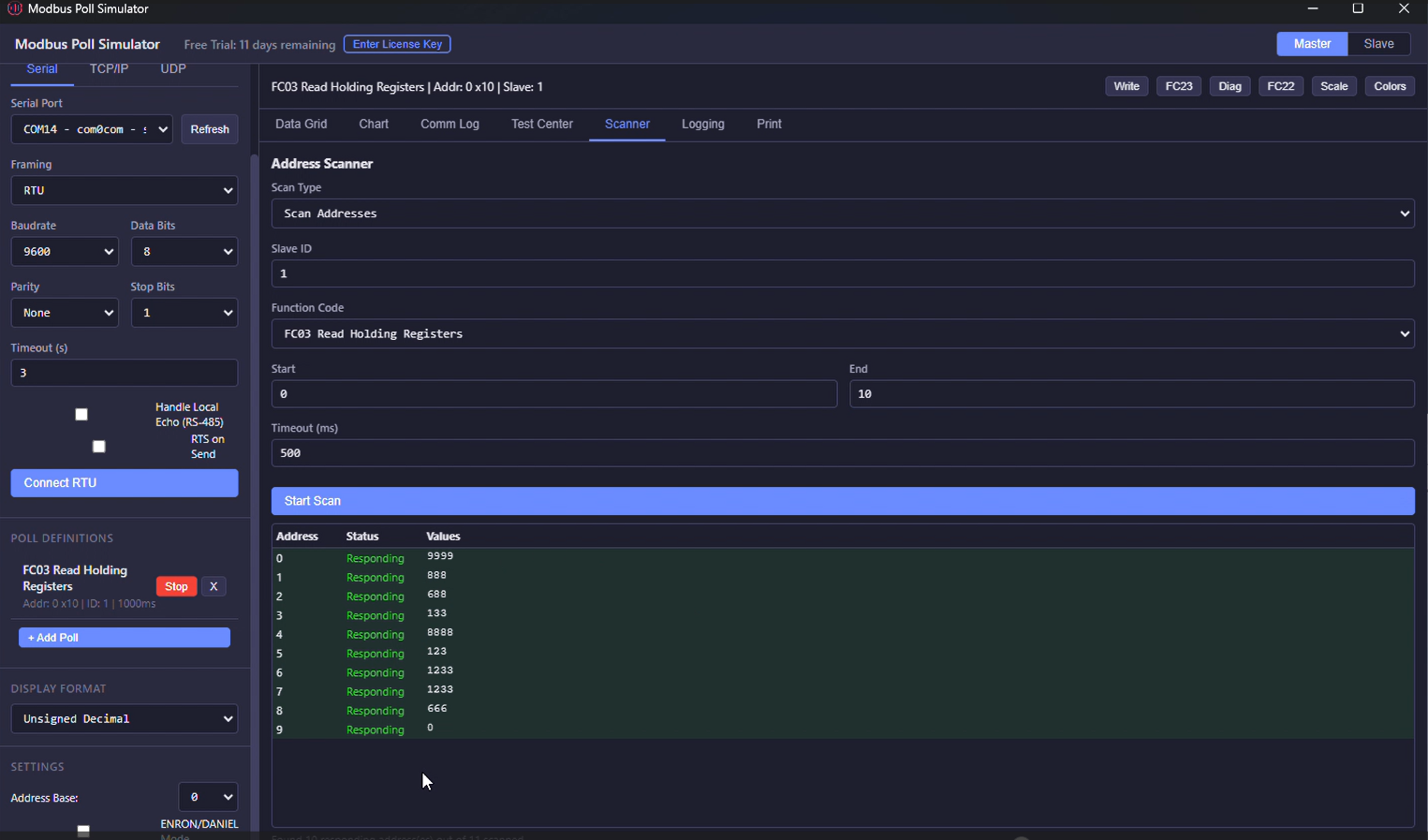Switch to the TCP/IP tab

109,68
